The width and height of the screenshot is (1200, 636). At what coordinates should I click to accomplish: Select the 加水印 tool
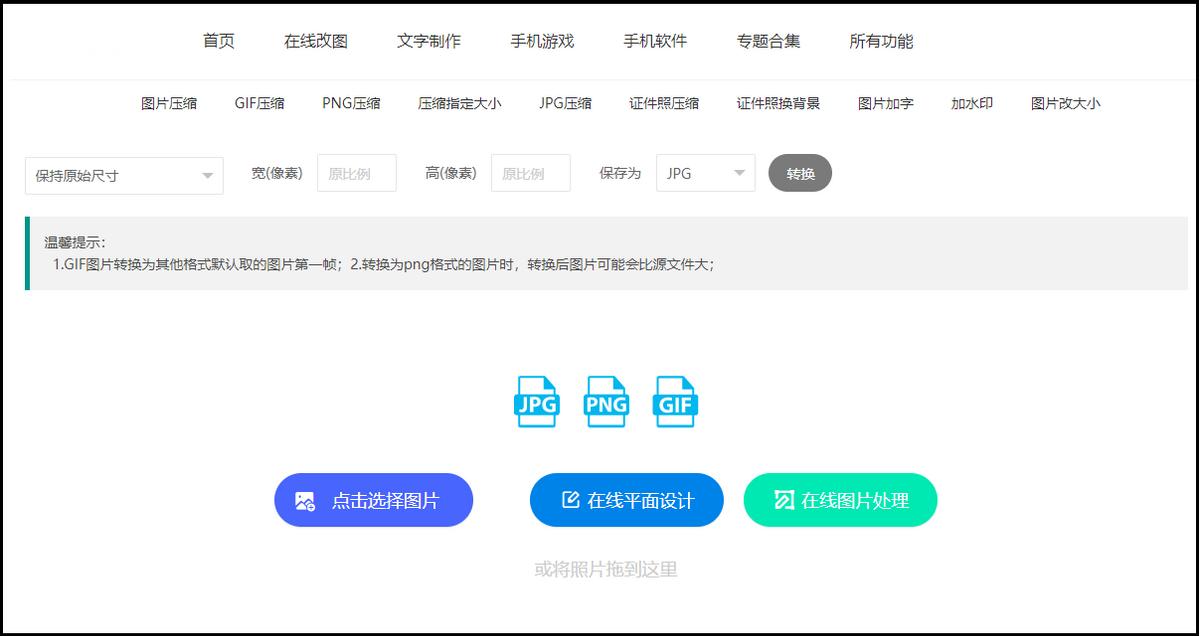[969, 103]
